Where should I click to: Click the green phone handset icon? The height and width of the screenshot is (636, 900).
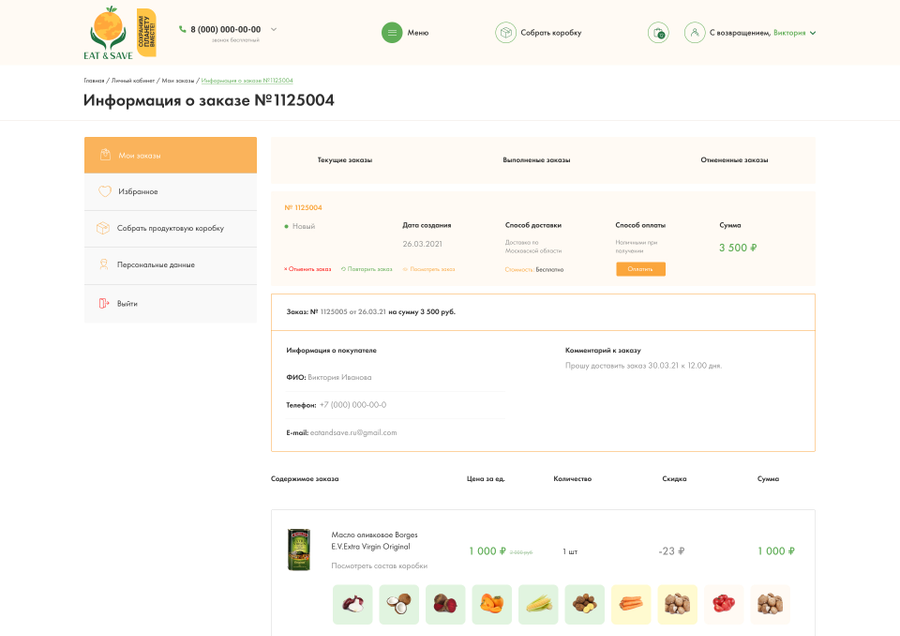pos(183,29)
